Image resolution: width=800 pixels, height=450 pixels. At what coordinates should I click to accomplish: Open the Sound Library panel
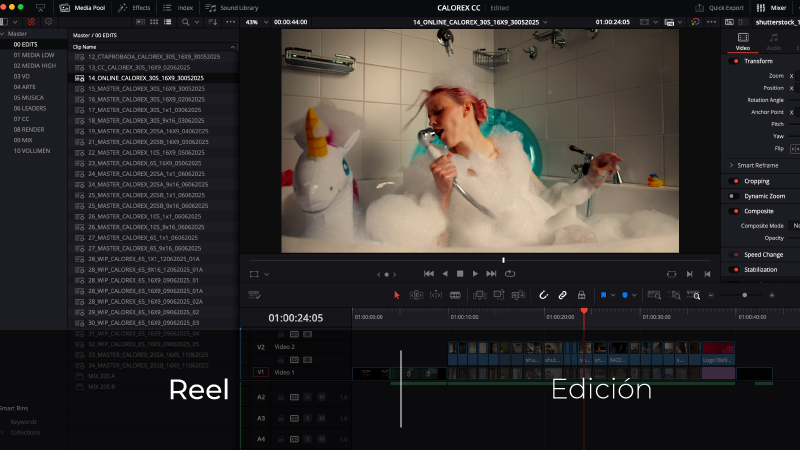coord(232,8)
